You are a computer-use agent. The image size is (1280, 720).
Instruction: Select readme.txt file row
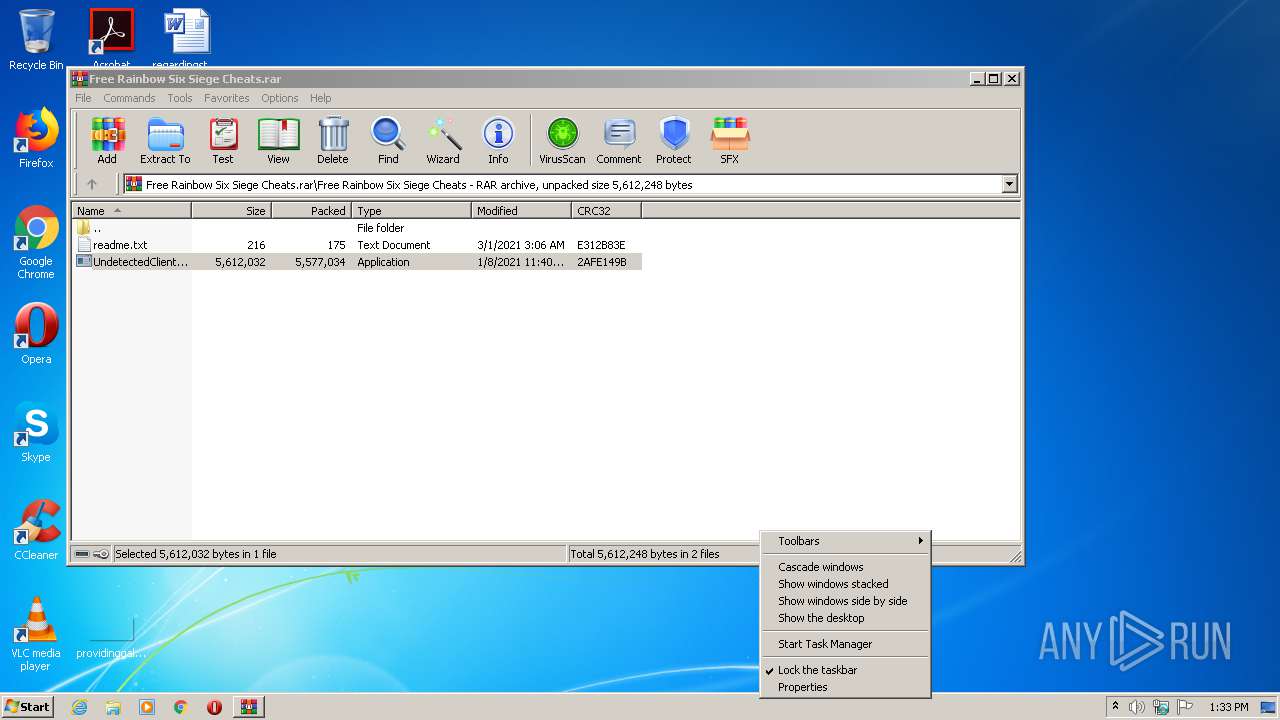click(x=357, y=245)
